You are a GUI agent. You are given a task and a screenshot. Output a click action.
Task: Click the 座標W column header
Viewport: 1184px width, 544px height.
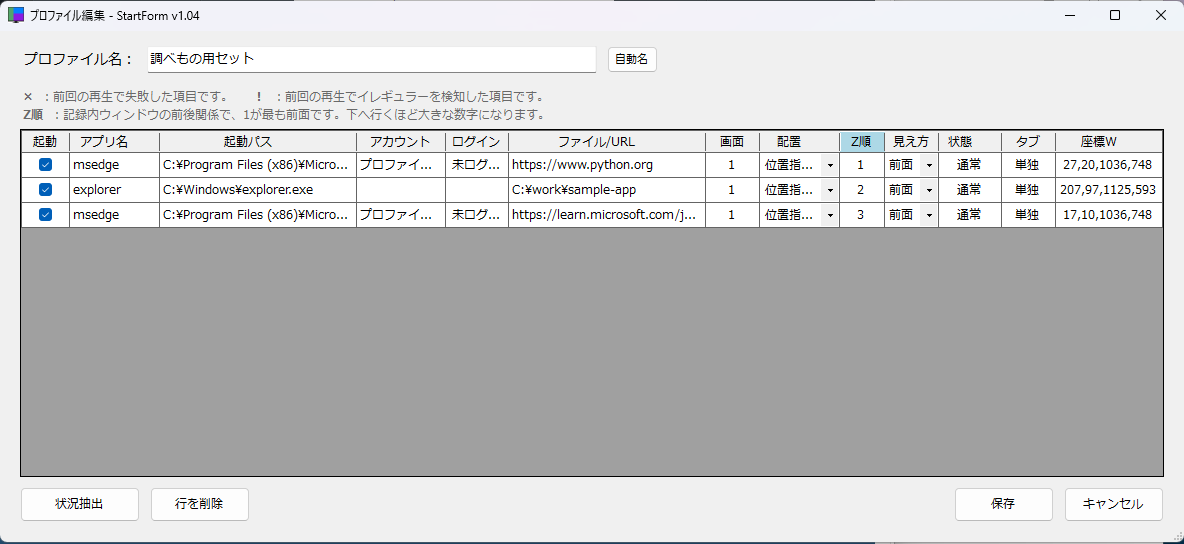pos(1108,141)
